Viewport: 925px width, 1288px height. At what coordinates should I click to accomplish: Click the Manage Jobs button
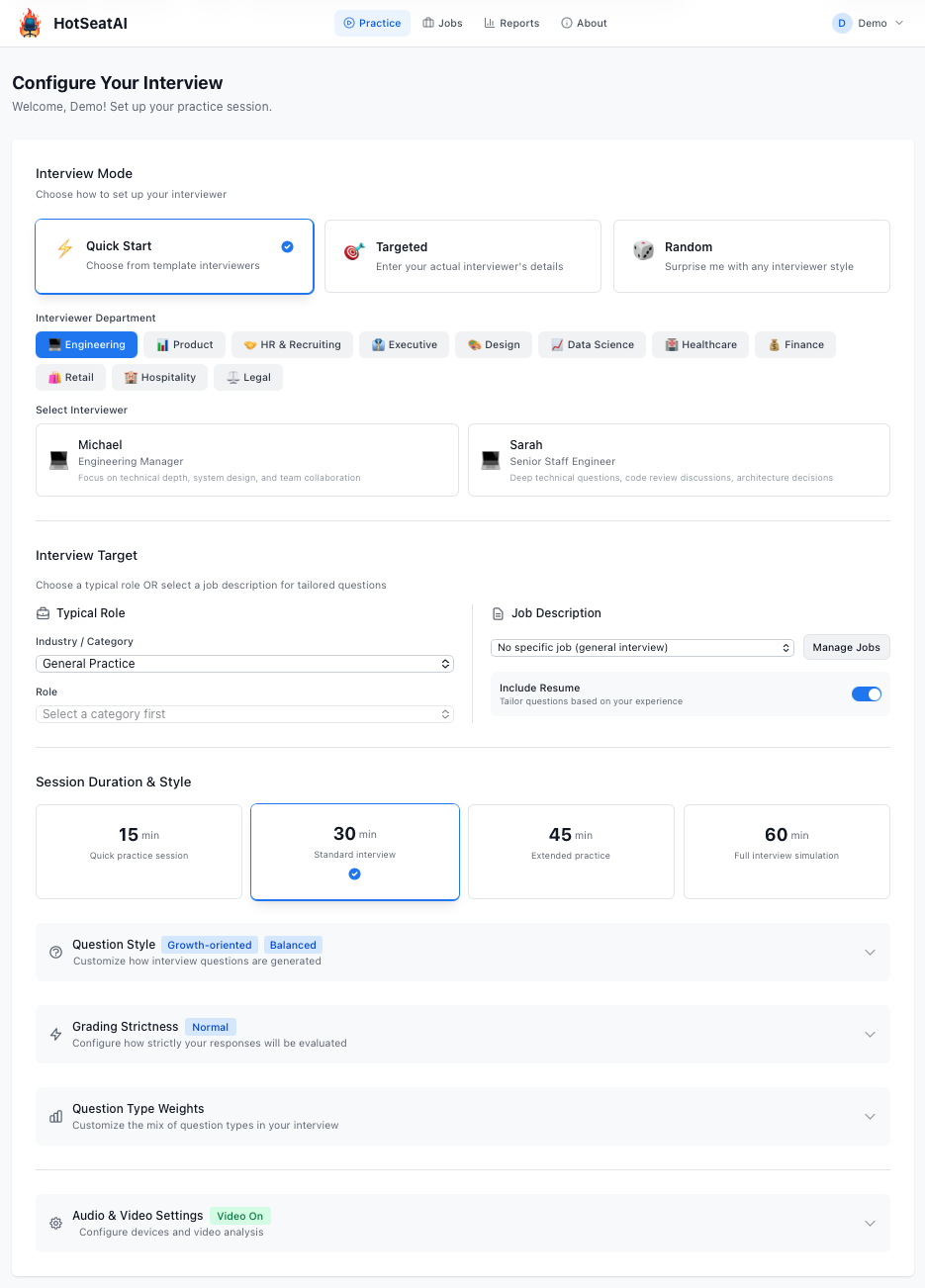[846, 647]
